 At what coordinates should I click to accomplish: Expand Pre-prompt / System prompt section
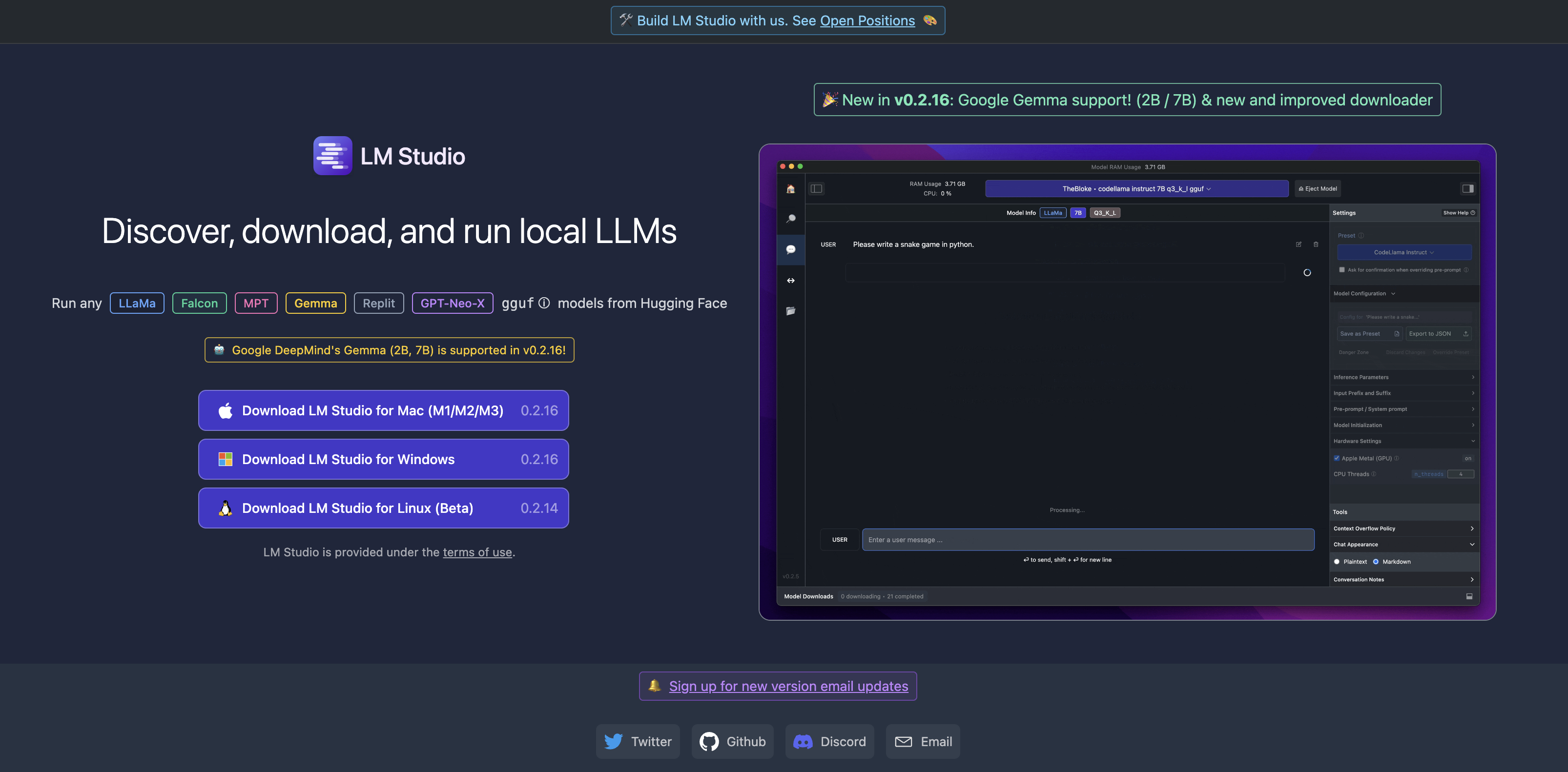coord(1403,409)
